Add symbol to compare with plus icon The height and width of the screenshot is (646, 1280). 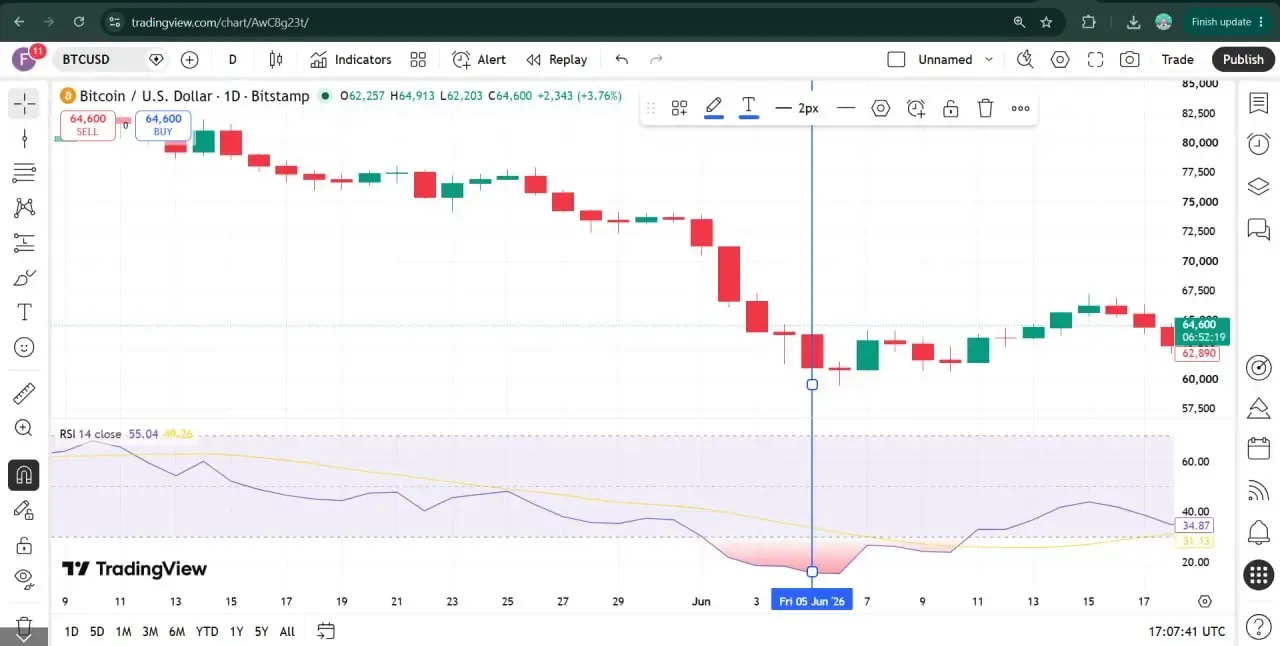(x=189, y=60)
